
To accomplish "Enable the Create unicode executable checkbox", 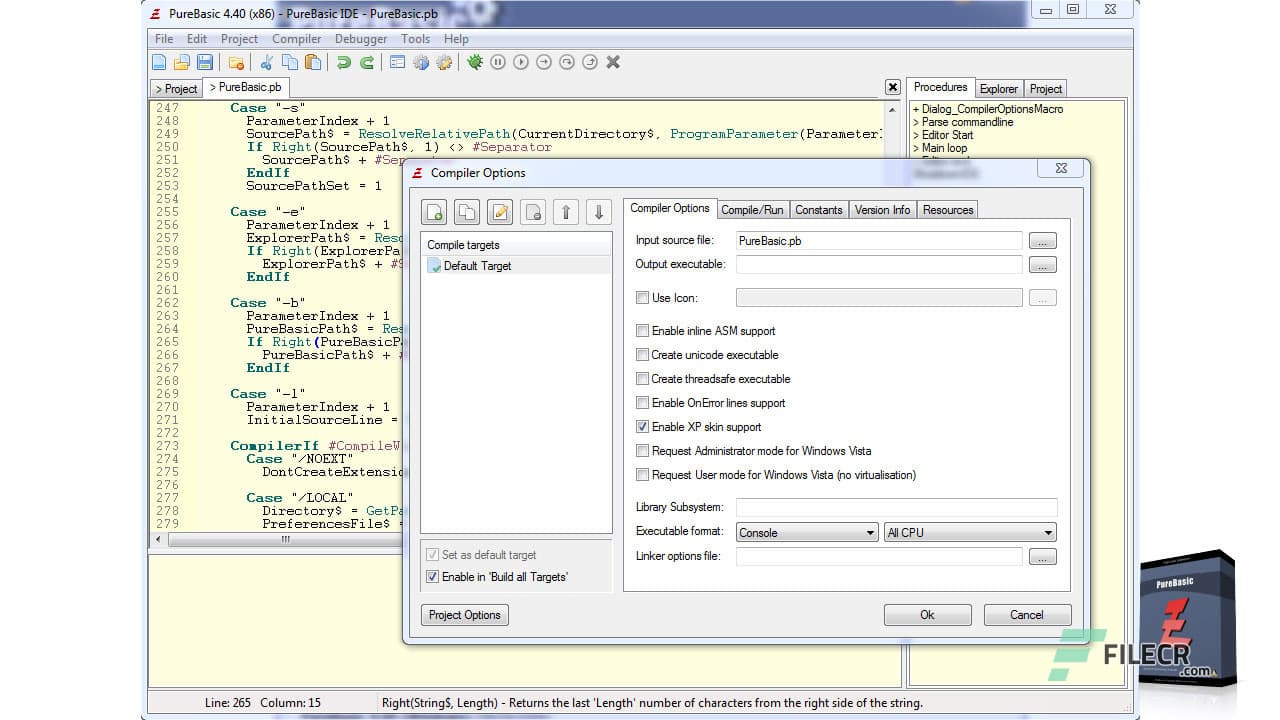I will (642, 355).
